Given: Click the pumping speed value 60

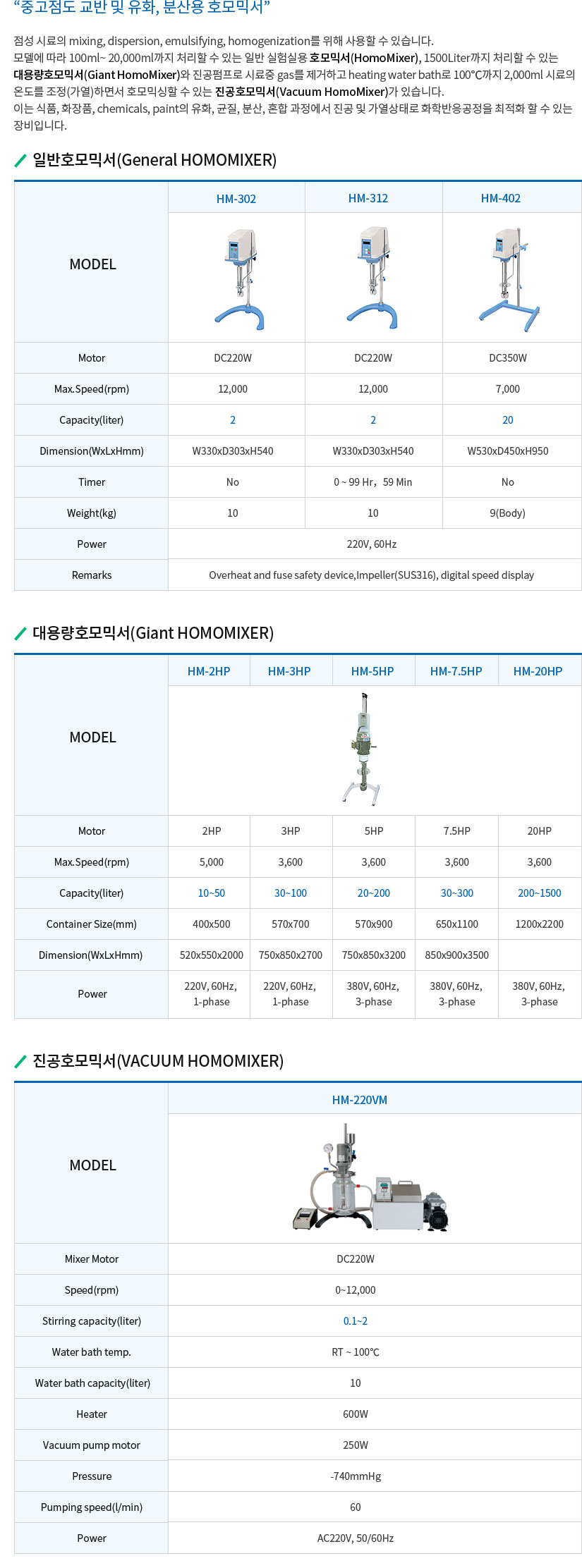Looking at the screenshot, I should click(356, 1507).
